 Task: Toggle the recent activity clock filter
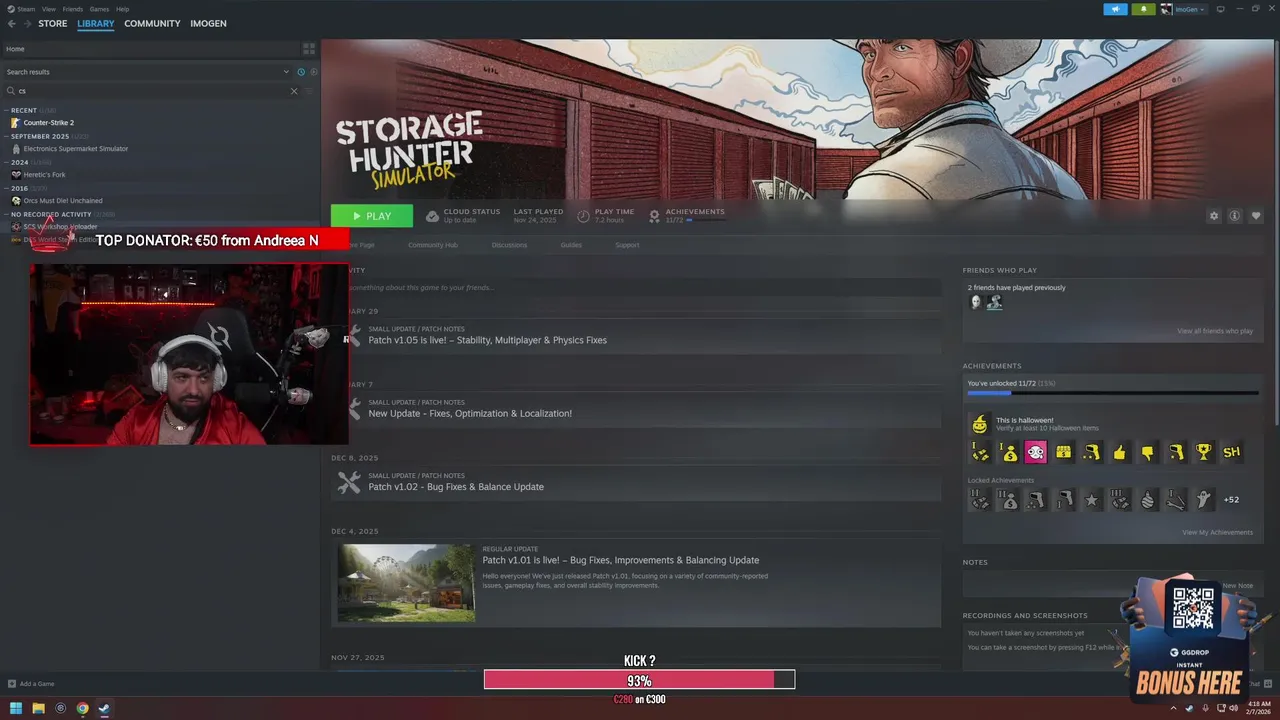click(x=301, y=72)
